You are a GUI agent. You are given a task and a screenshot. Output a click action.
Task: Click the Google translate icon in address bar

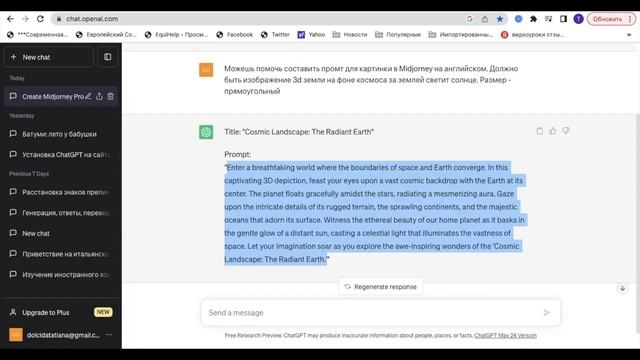(x=470, y=19)
